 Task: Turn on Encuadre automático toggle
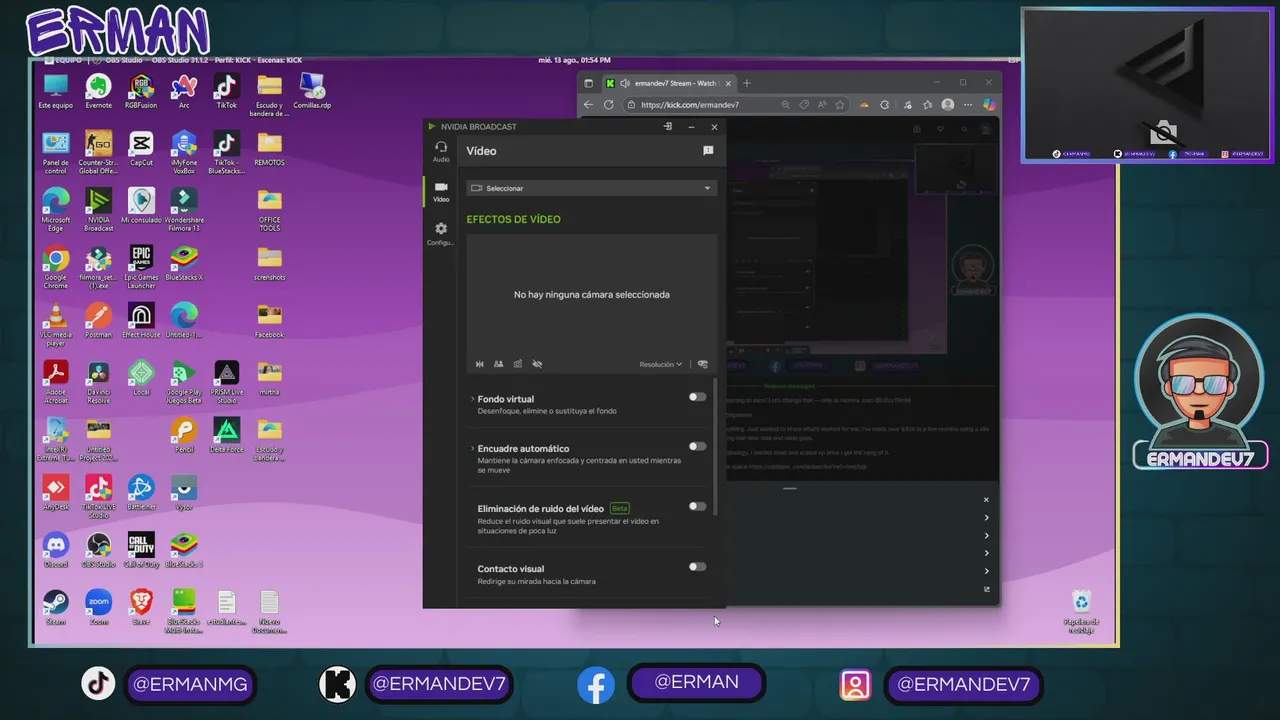[x=697, y=447]
